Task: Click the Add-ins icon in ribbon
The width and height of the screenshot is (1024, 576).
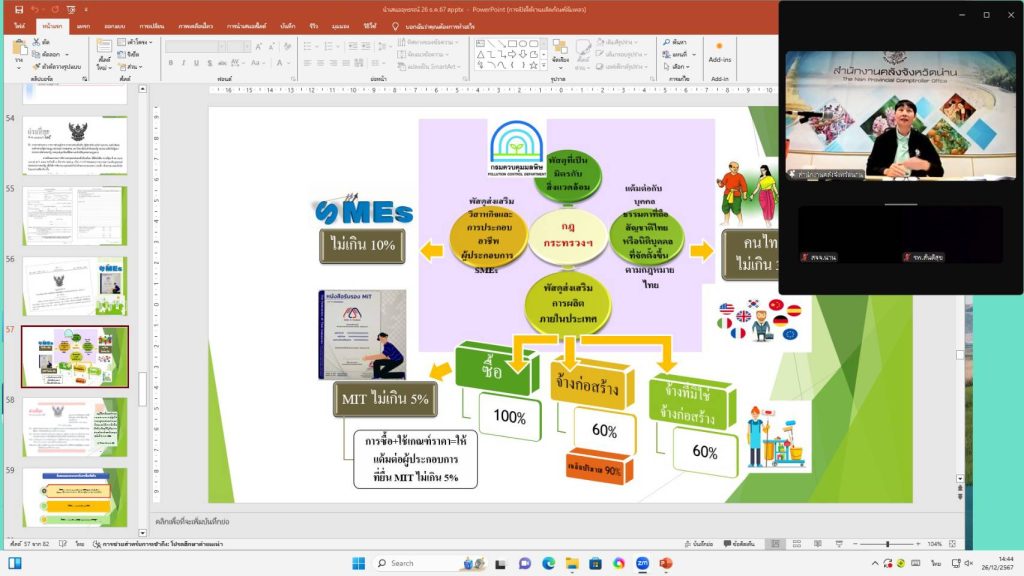Action: click(x=719, y=49)
